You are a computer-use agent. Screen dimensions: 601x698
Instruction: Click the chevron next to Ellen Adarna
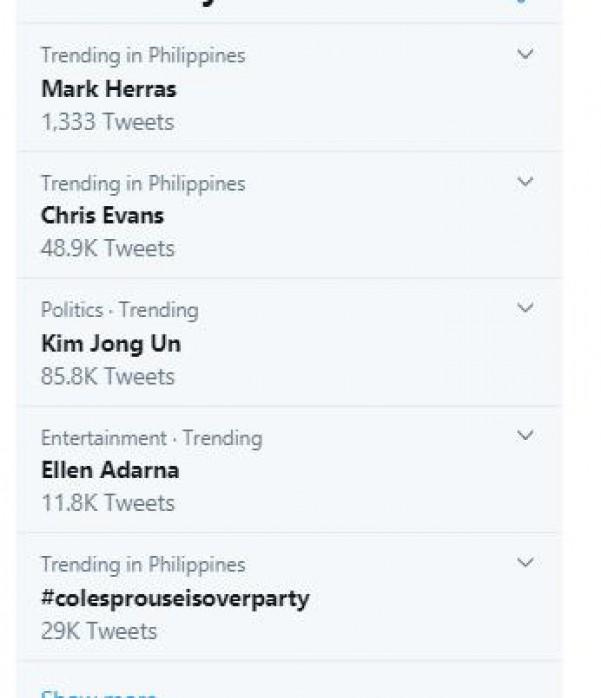tap(525, 436)
